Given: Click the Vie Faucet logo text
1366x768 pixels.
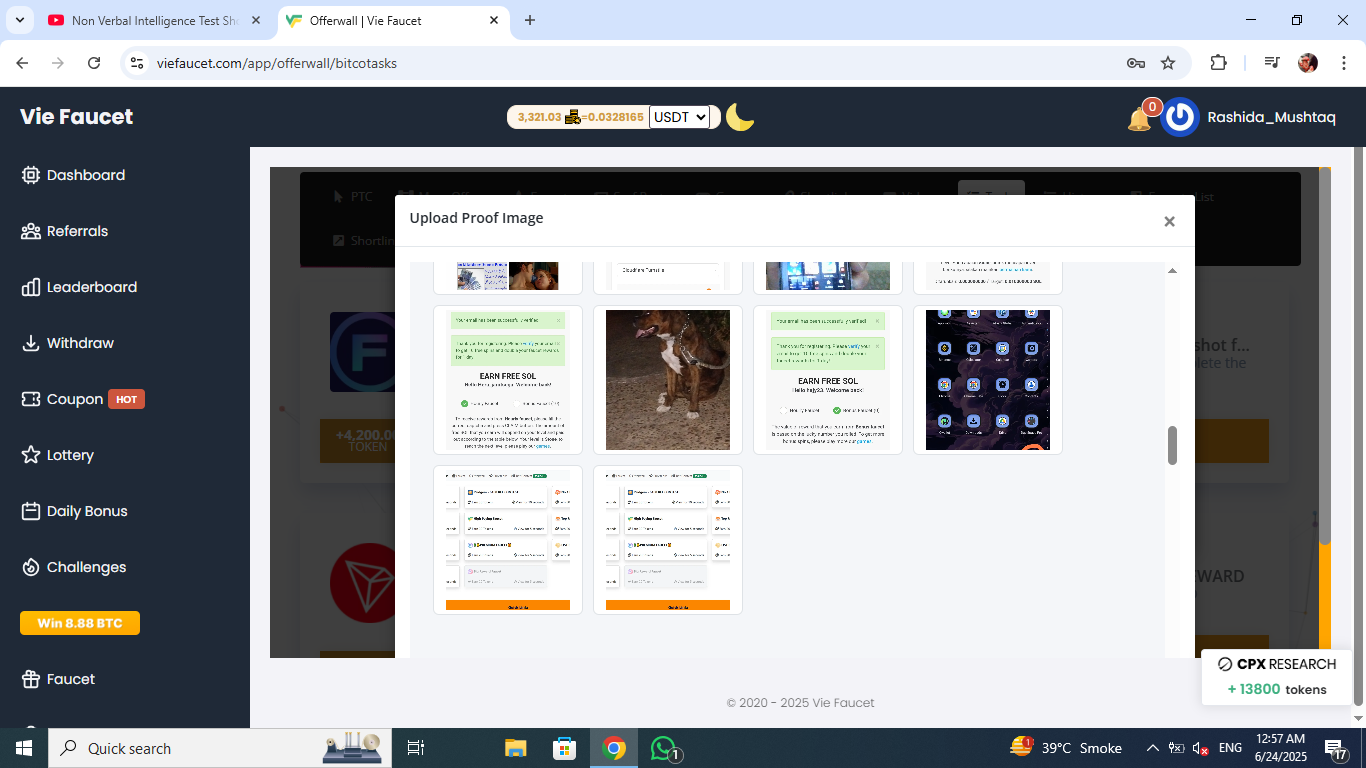Looking at the screenshot, I should click(x=77, y=117).
